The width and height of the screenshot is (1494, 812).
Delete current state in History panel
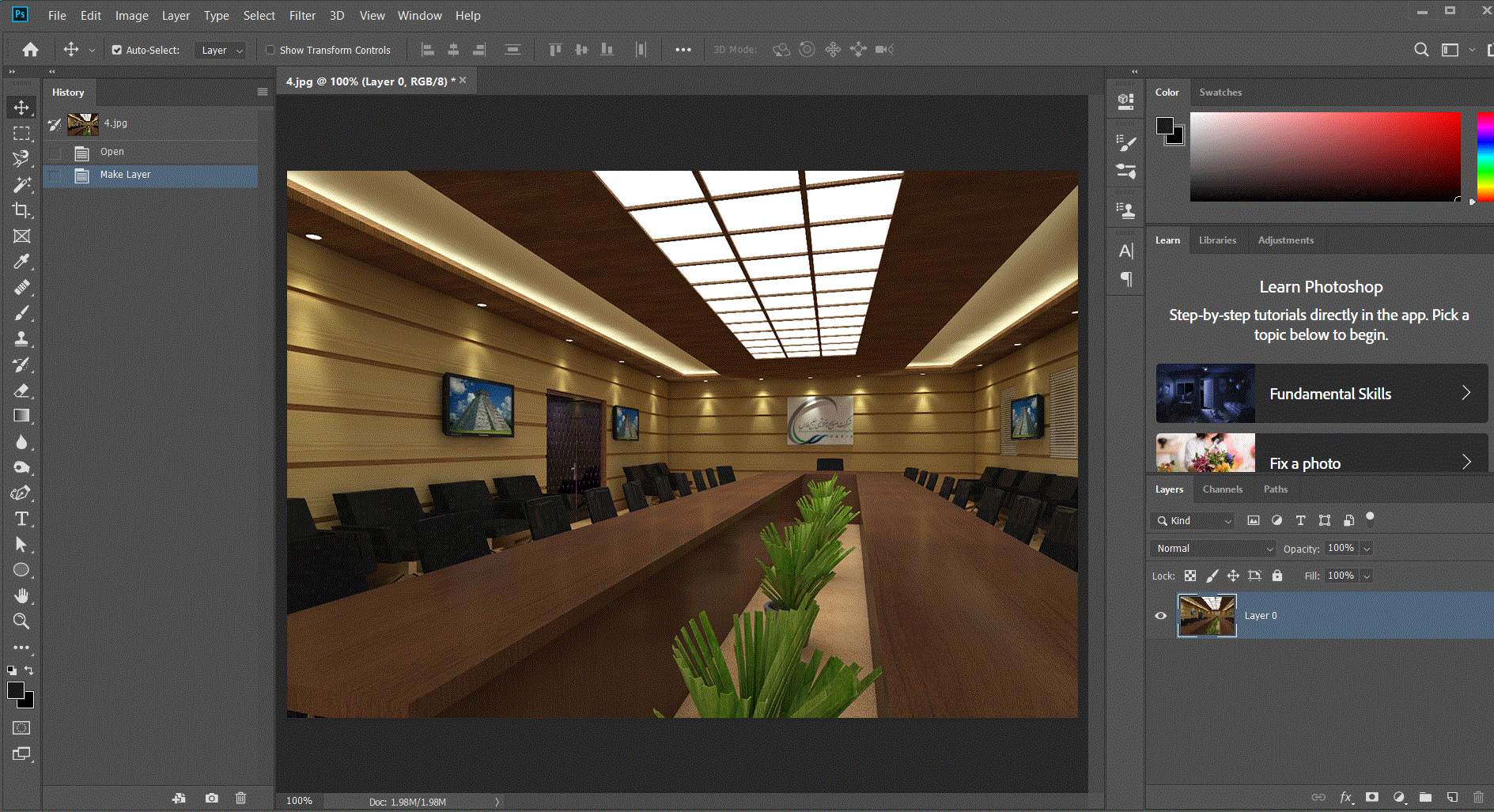point(241,799)
